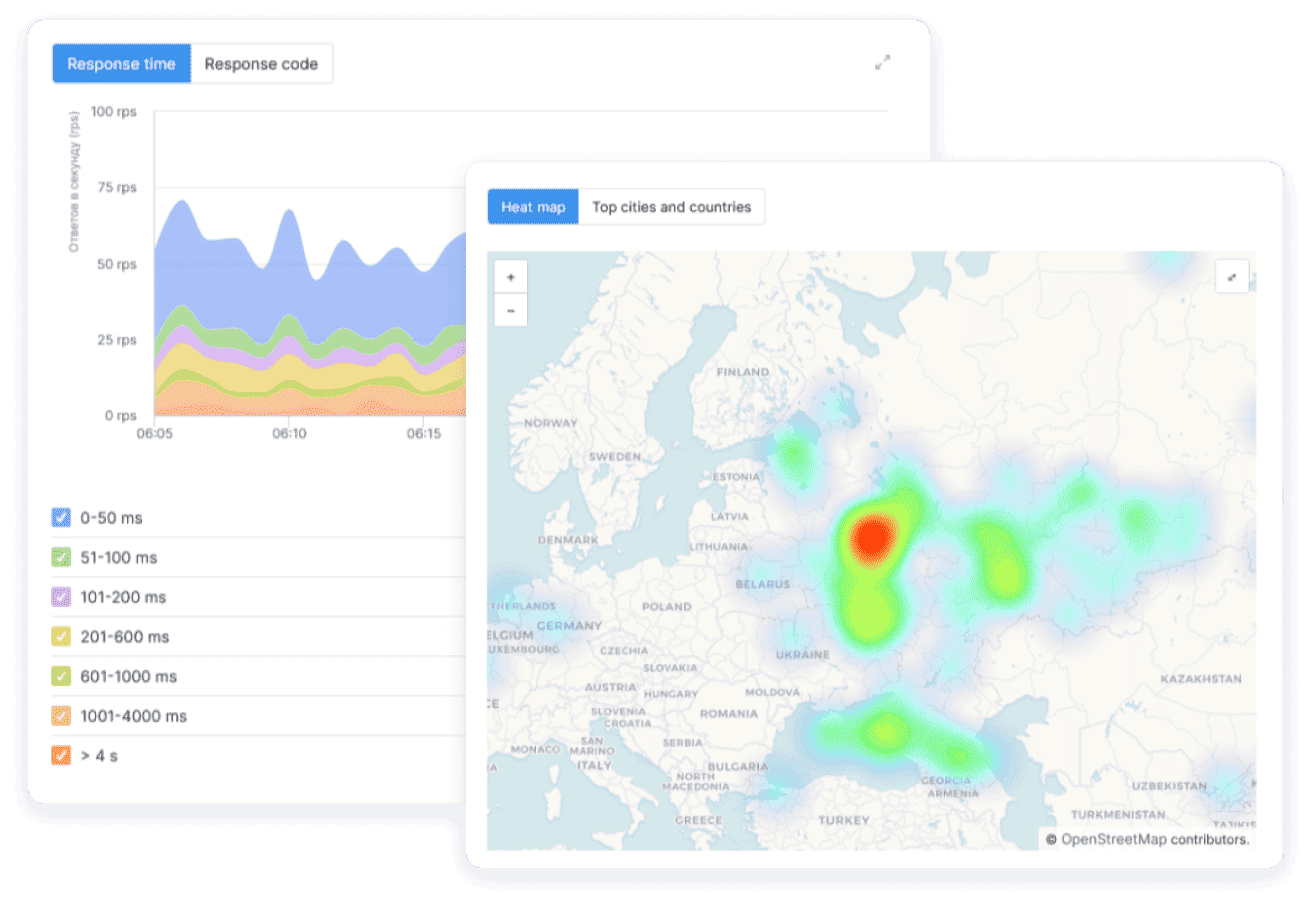Open Top cities and countries tab
This screenshot has width=1312, height=904.
point(671,207)
